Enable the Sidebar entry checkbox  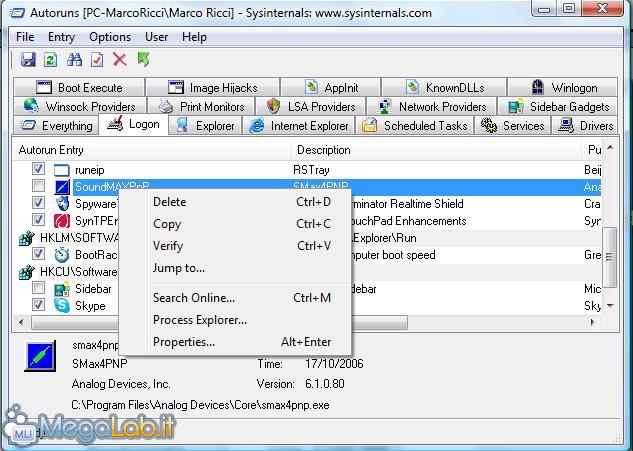(38, 288)
